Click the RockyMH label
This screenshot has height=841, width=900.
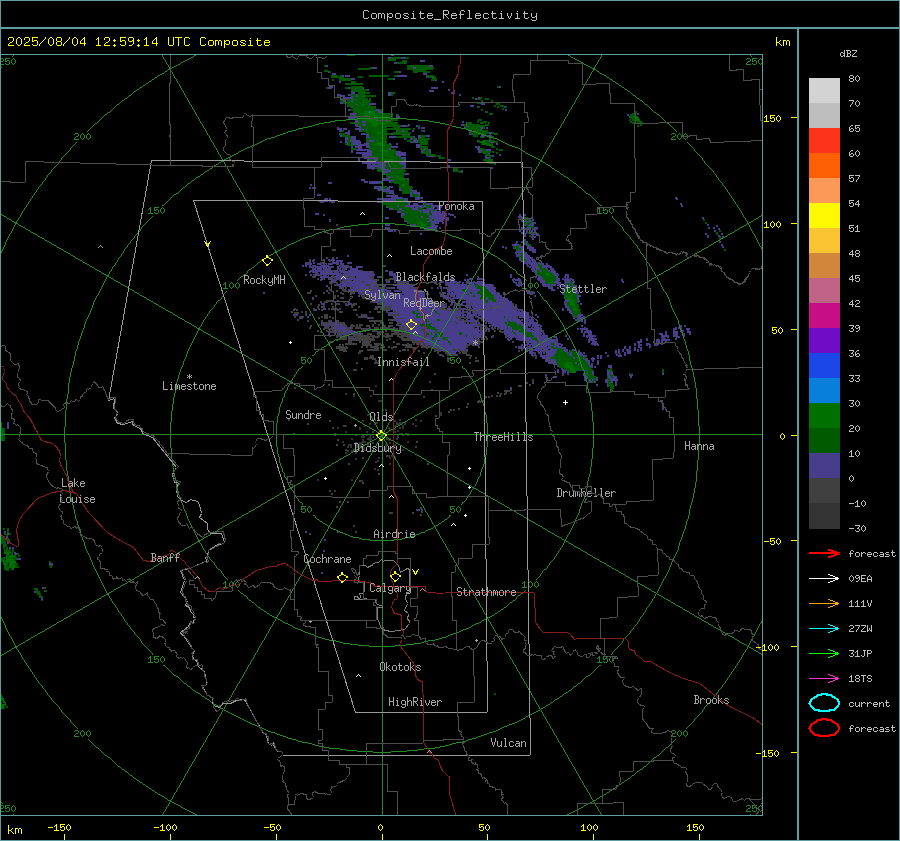click(x=264, y=280)
